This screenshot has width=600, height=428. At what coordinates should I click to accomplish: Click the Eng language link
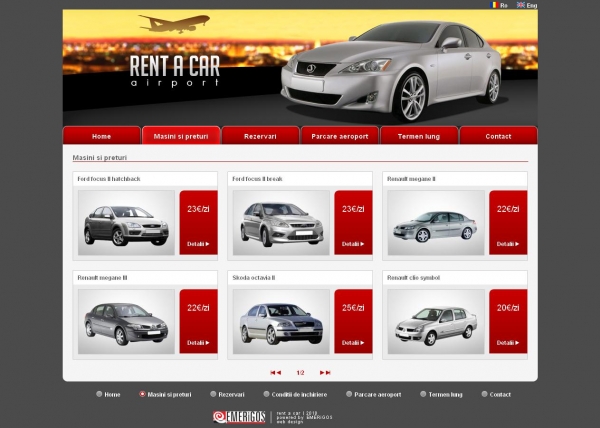[x=532, y=5]
